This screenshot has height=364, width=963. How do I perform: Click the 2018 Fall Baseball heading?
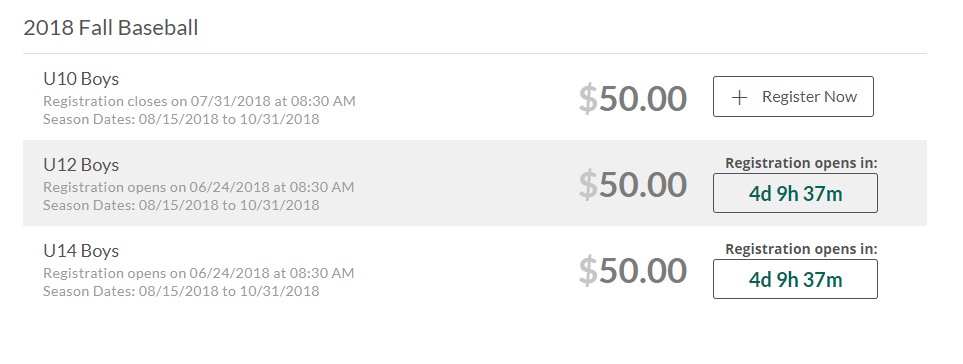[x=111, y=28]
